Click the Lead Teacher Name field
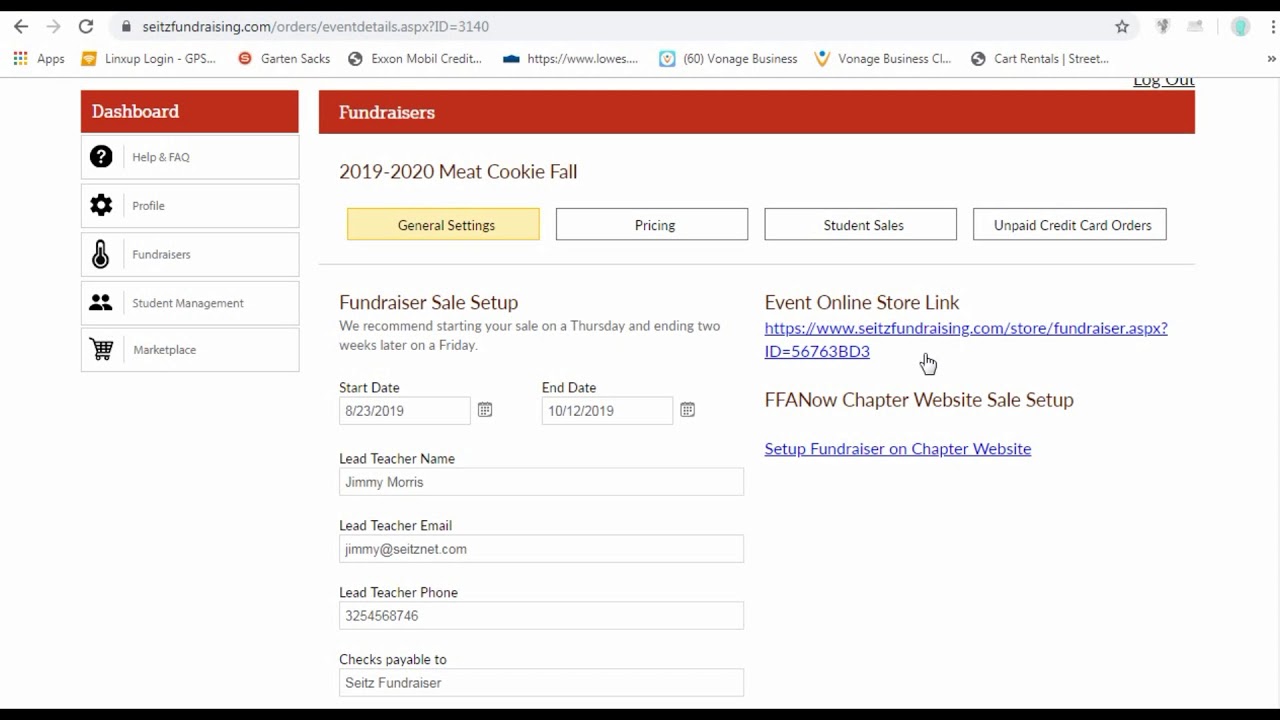The image size is (1280, 720). tap(541, 482)
